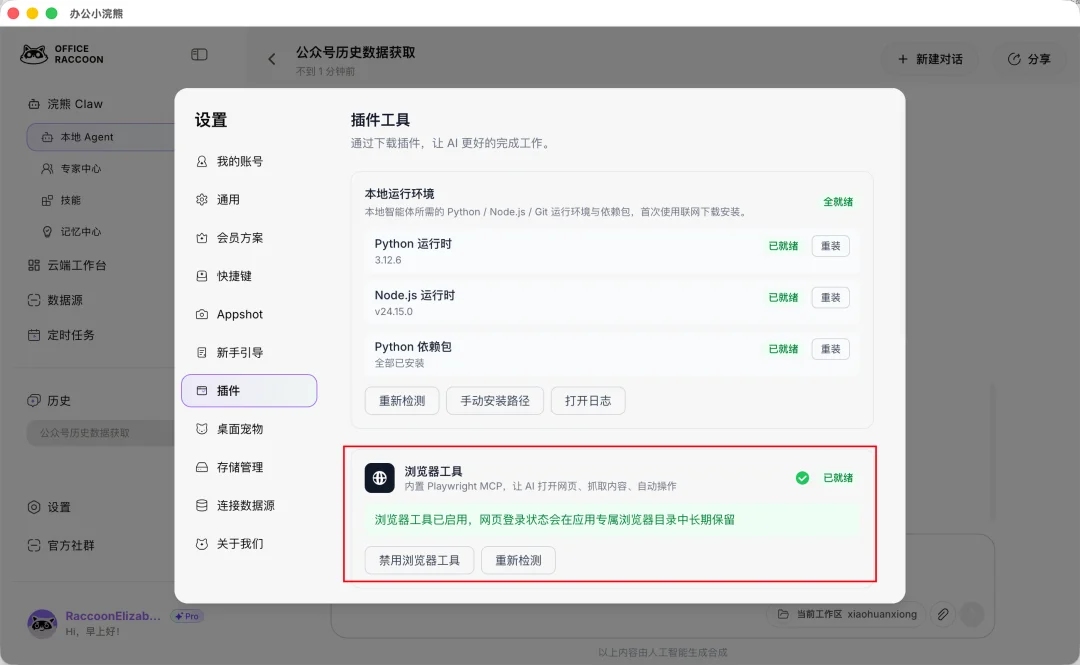The image size is (1080, 665).
Task: Select 公众号历史数据获取 history entry
Action: 101,433
